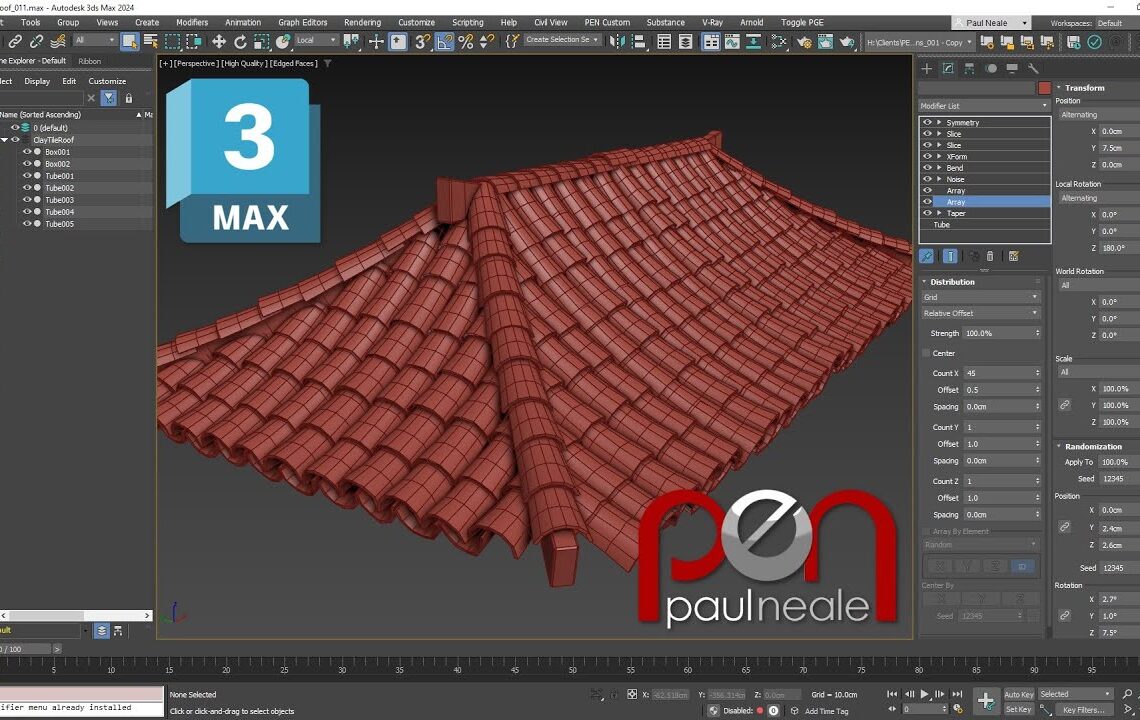Delete the modifier using the trash icon
The width and height of the screenshot is (1140, 720).
coord(990,255)
